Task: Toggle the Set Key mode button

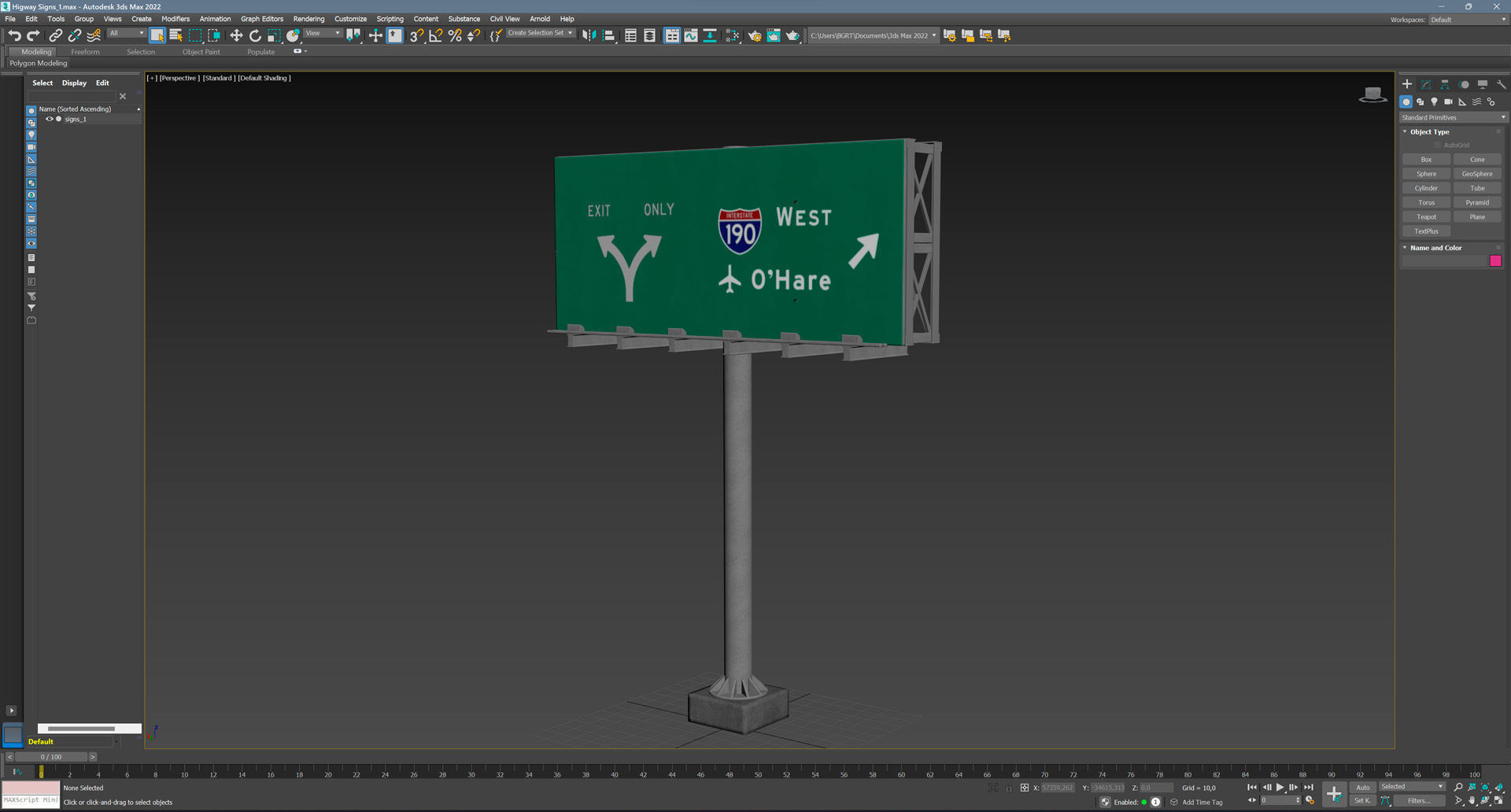Action: tap(1362, 801)
